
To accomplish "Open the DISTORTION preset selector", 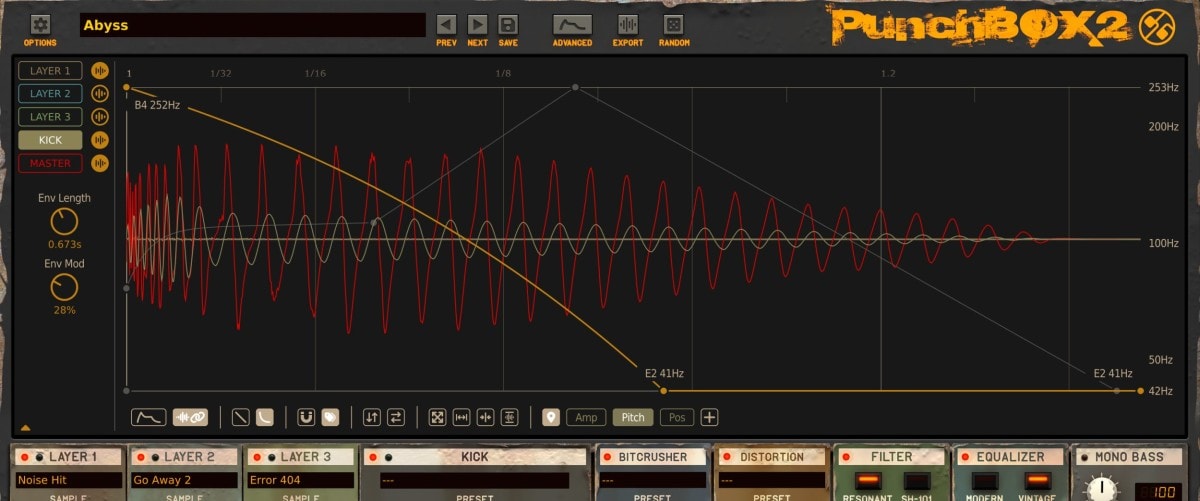I will tap(770, 480).
